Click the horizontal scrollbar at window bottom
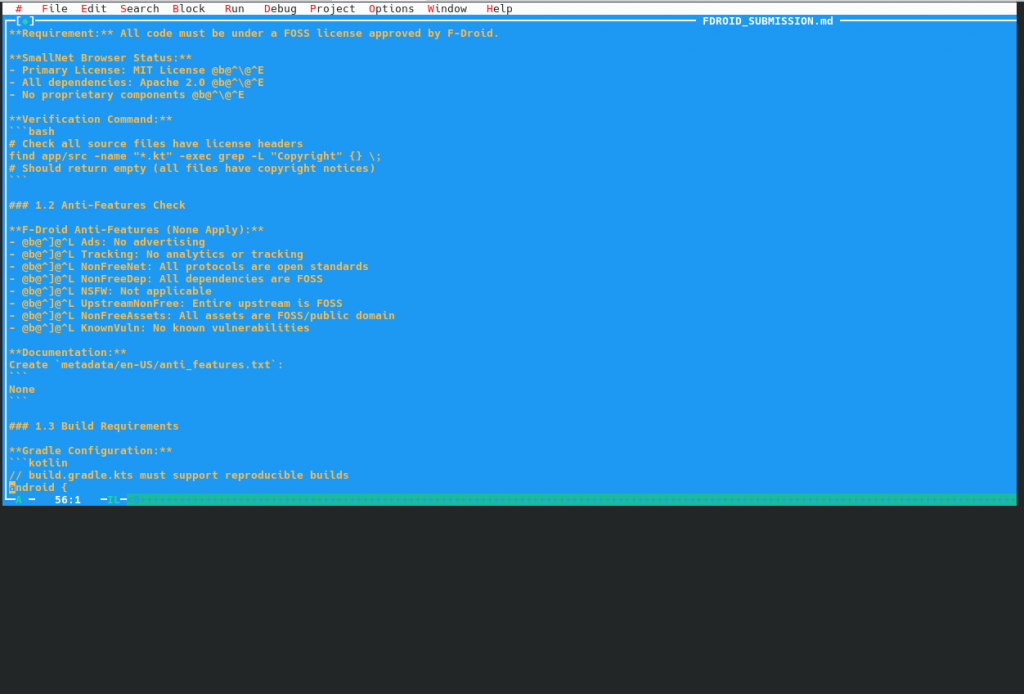1024x694 pixels. 571,499
